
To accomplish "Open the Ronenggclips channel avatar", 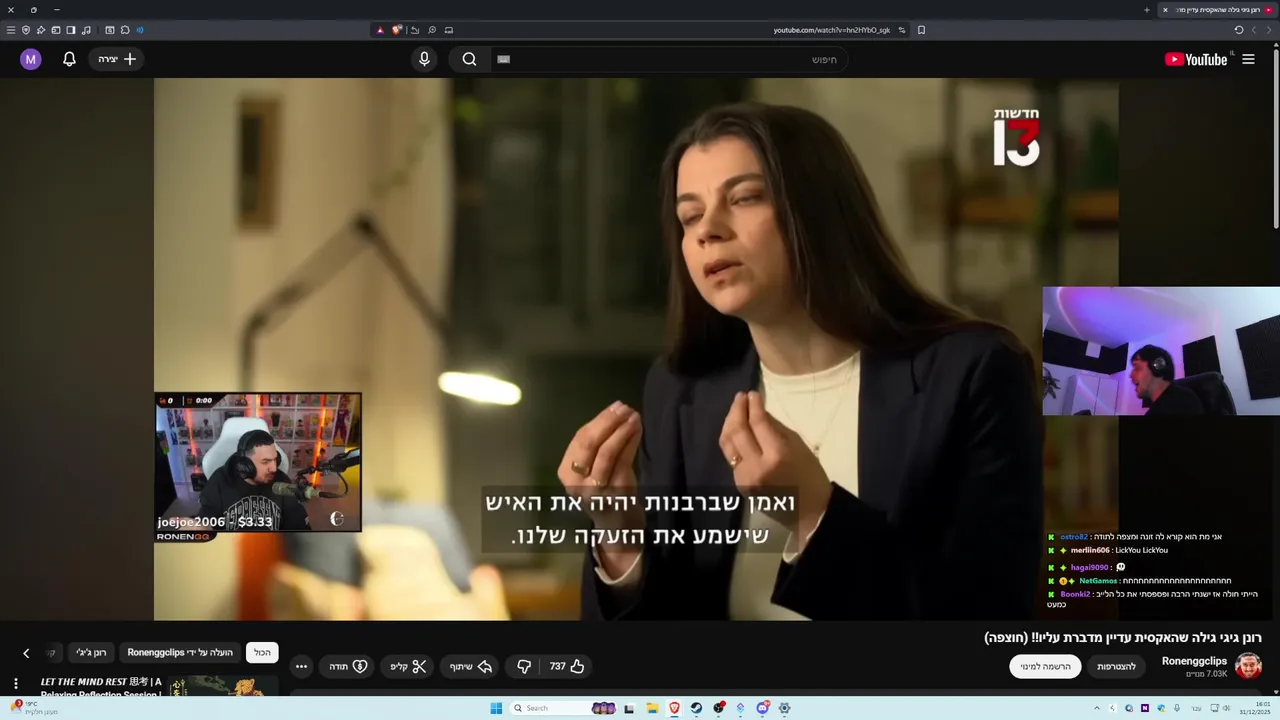I will (1248, 666).
